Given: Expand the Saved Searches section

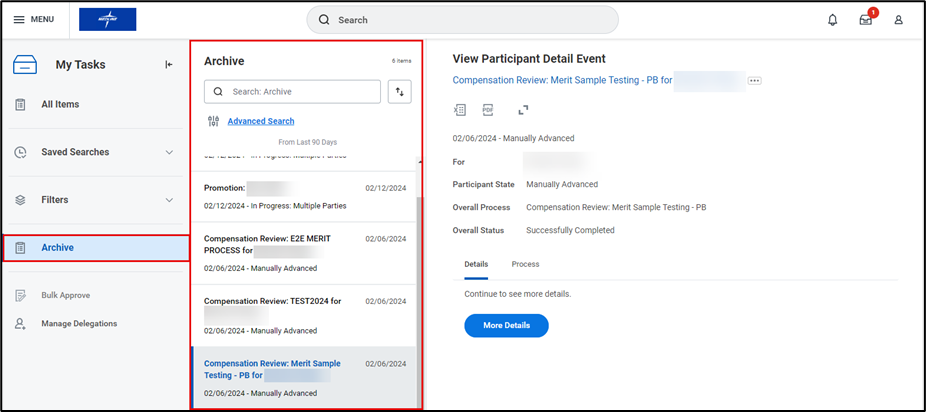Looking at the screenshot, I should click(169, 152).
